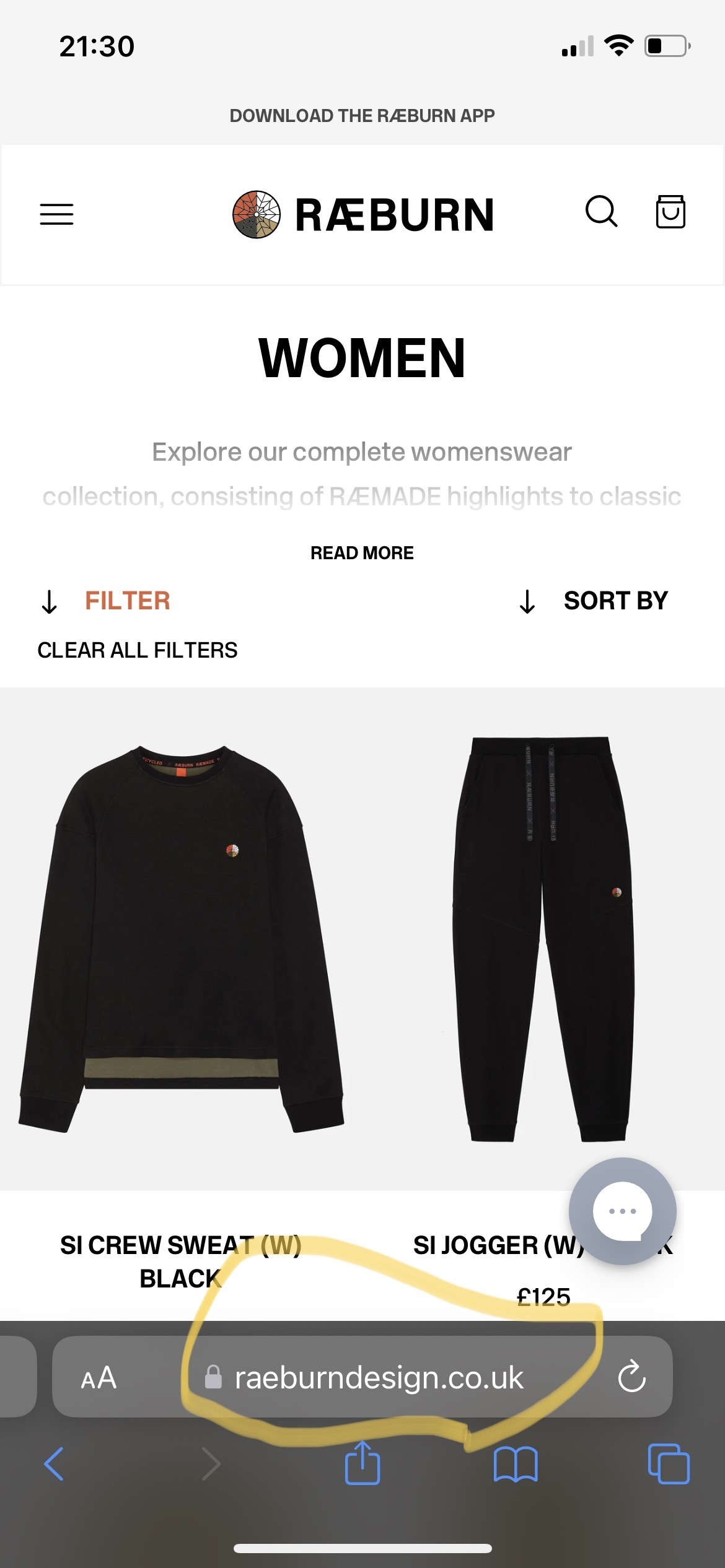This screenshot has width=725, height=1568.
Task: Open SI CREW SWEAT (W) BLACK title
Action: click(180, 1261)
